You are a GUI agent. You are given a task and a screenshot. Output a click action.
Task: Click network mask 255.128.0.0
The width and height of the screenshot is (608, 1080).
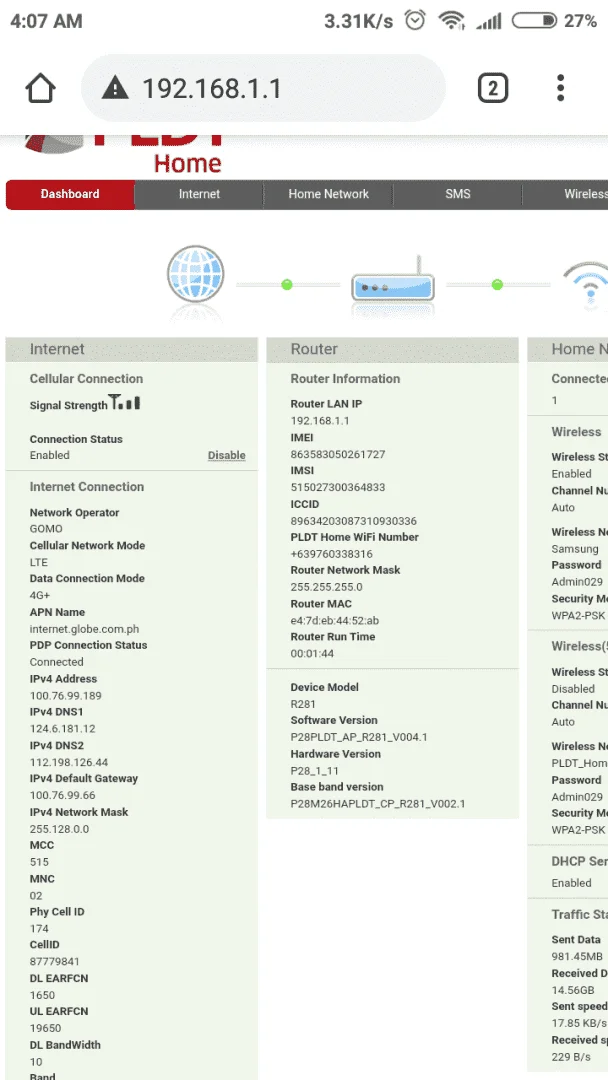[x=59, y=829]
